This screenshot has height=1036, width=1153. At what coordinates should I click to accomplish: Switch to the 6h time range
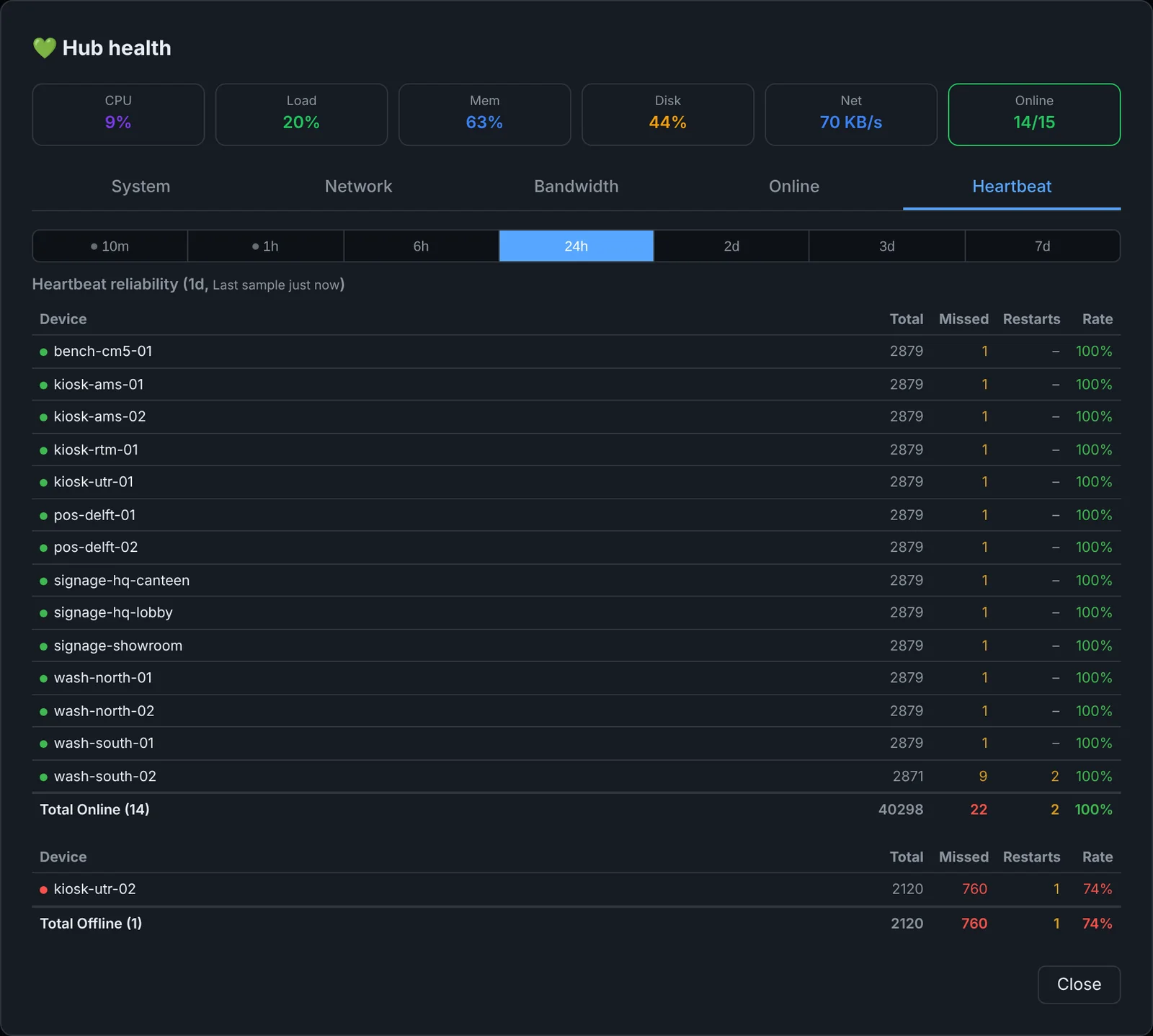[421, 246]
